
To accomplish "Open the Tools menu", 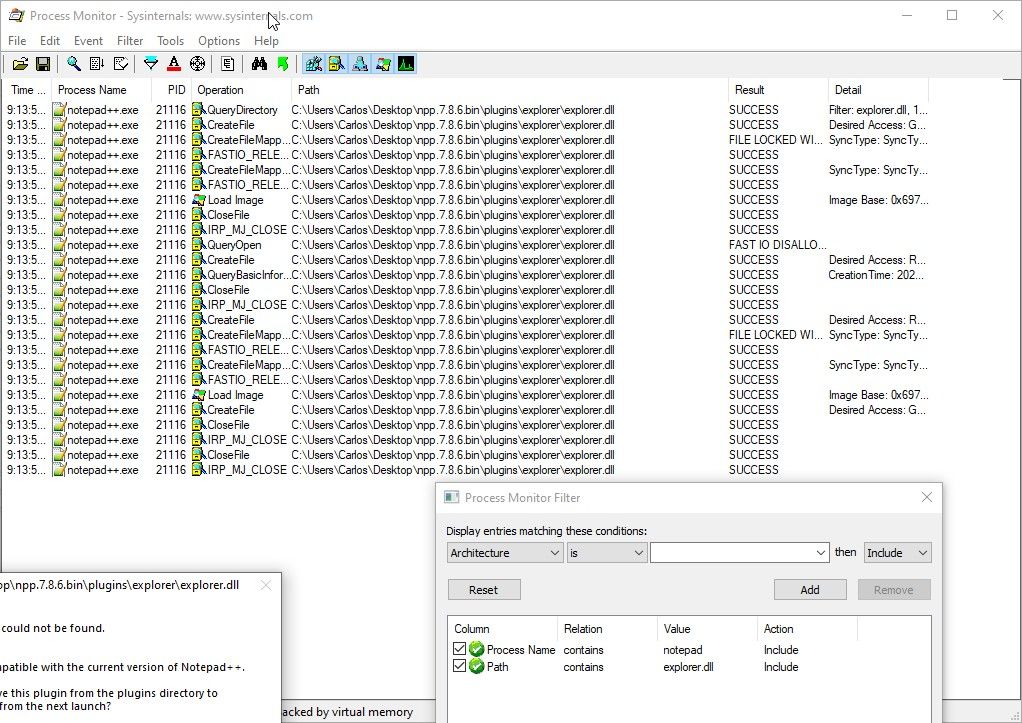I will tap(170, 40).
